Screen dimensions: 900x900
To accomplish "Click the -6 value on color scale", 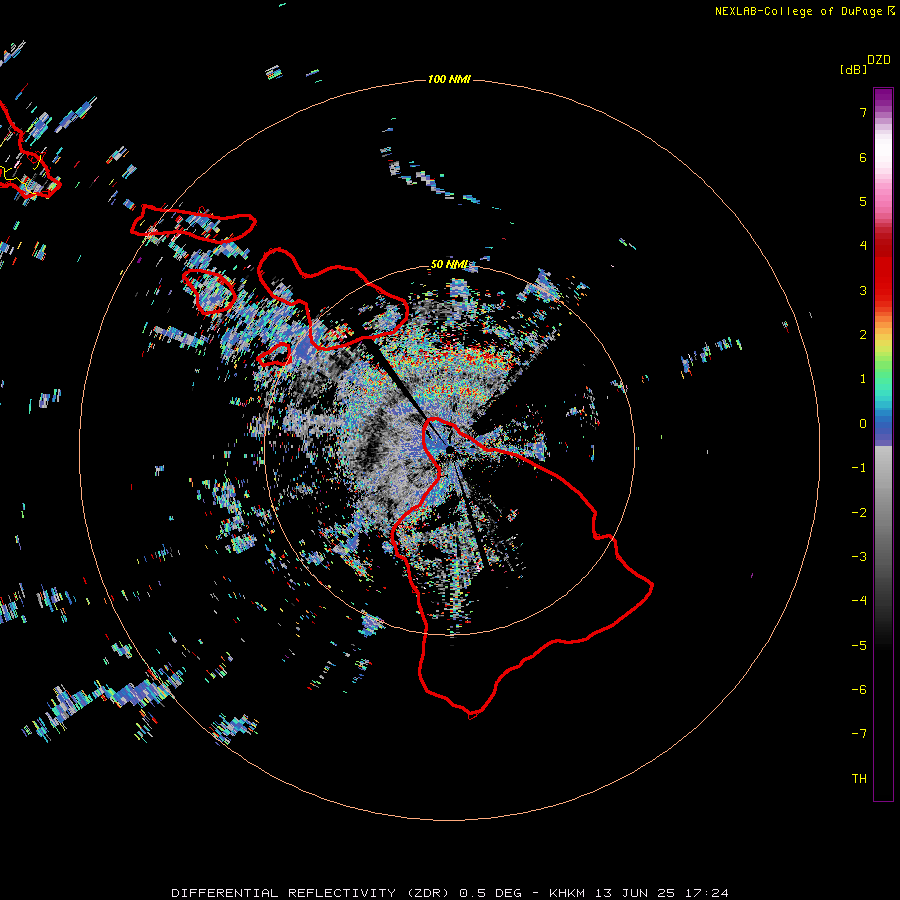I will 859,690.
